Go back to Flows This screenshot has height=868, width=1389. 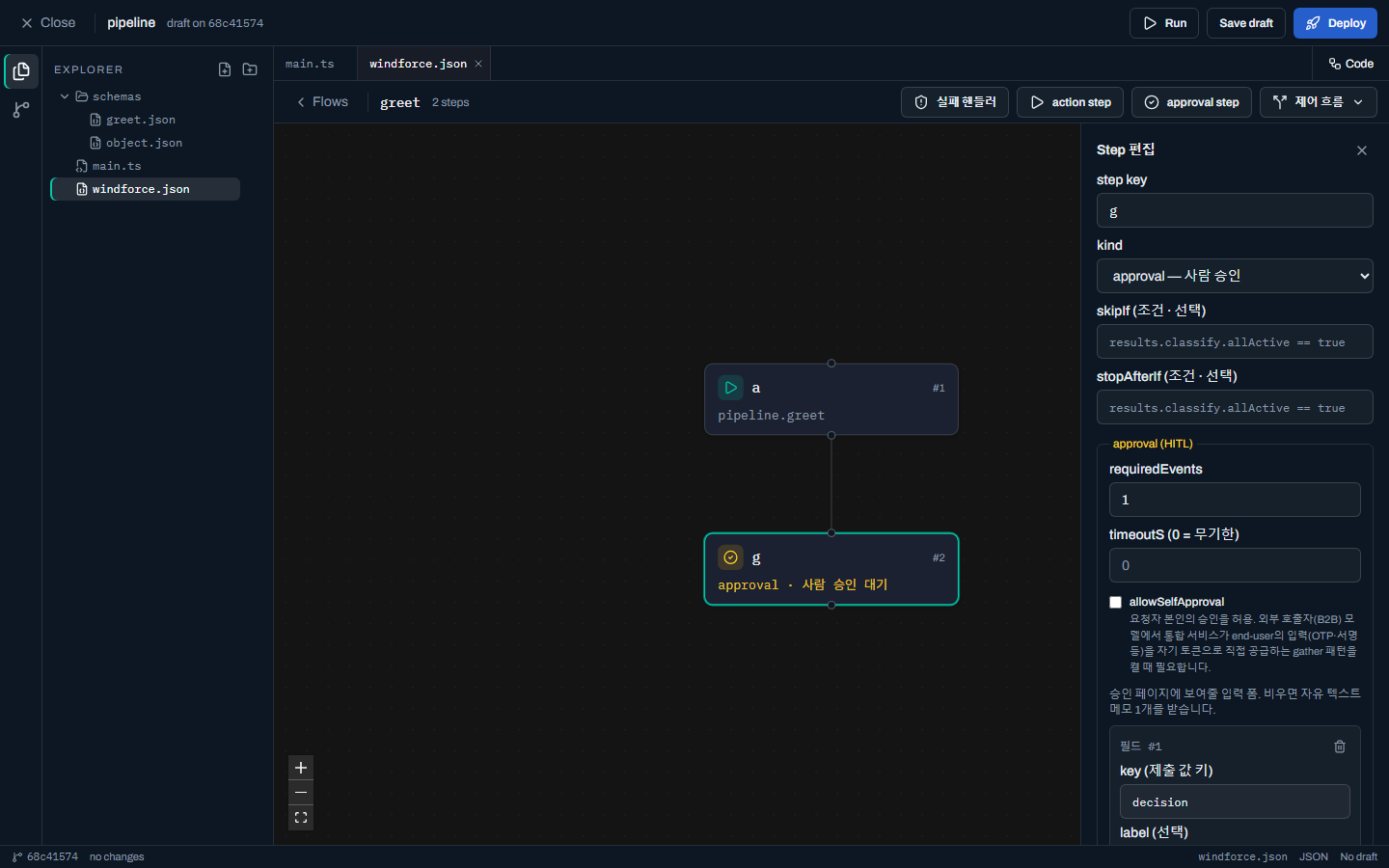pos(322,102)
